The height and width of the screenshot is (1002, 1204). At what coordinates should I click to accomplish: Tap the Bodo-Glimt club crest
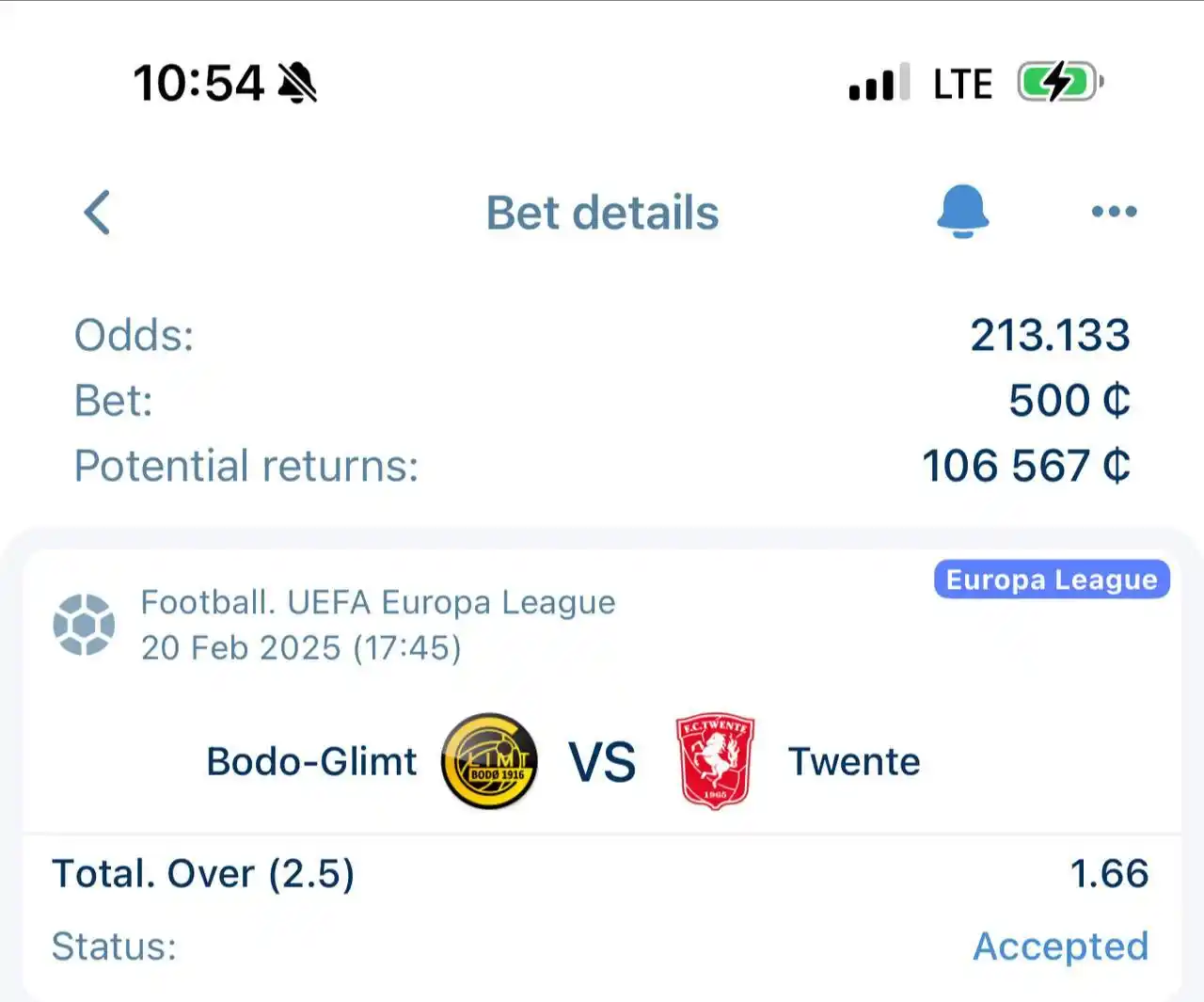pyautogui.click(x=489, y=761)
